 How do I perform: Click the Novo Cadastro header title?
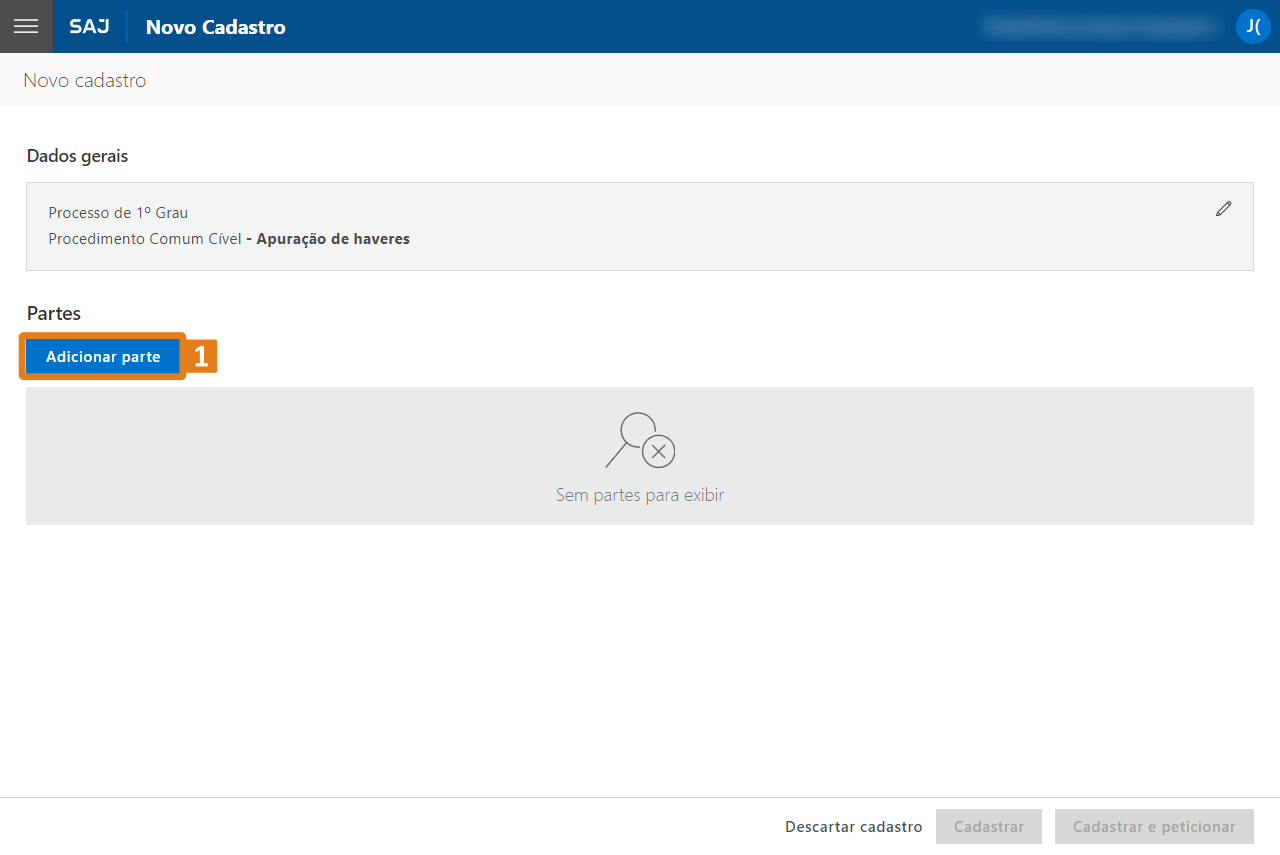215,27
